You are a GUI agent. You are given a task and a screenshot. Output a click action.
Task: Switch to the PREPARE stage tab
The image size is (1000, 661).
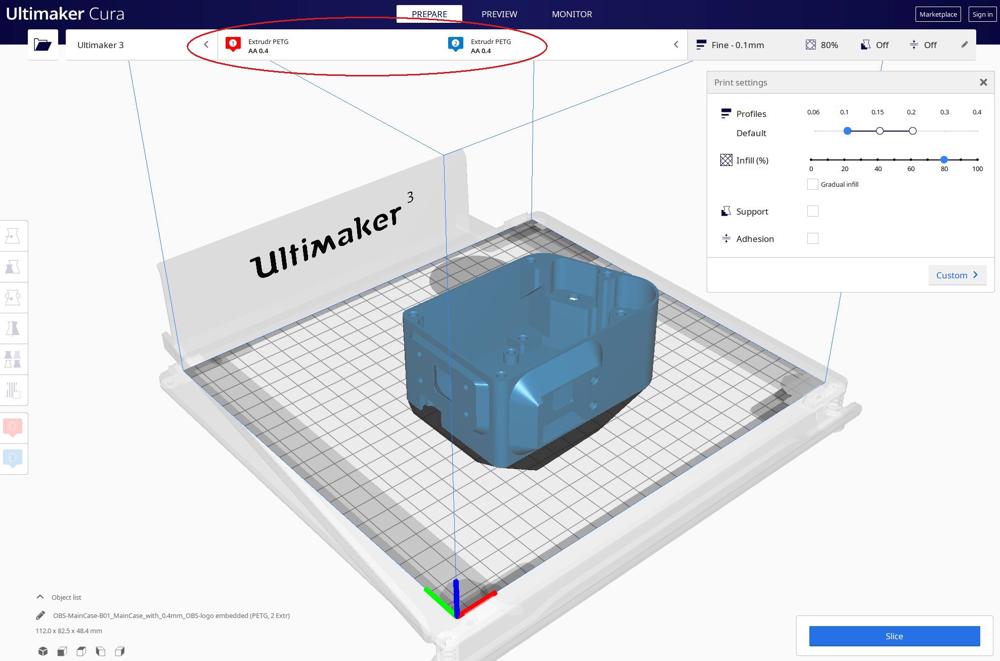pos(429,14)
